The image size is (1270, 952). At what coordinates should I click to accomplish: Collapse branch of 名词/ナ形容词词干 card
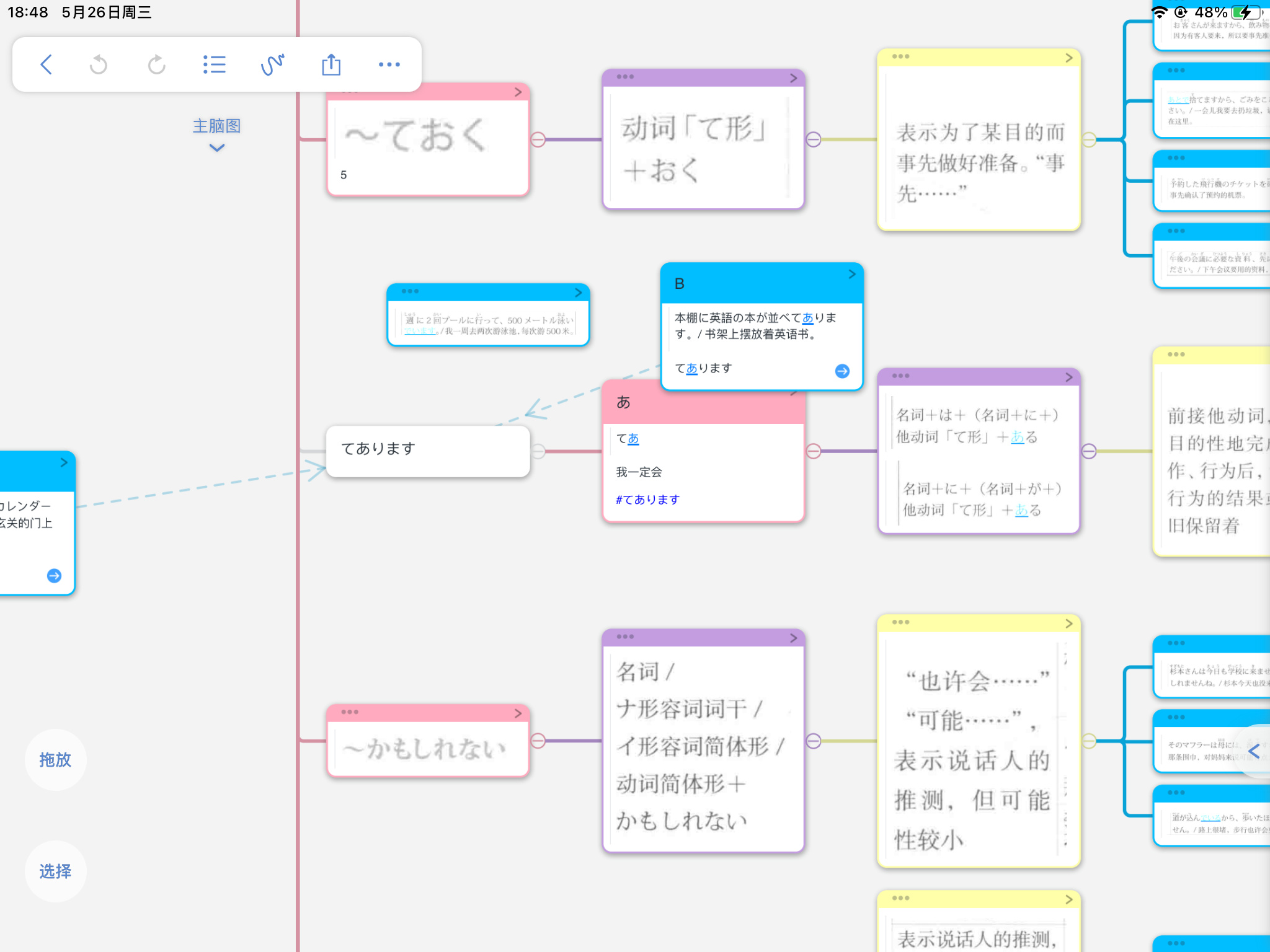[x=813, y=741]
